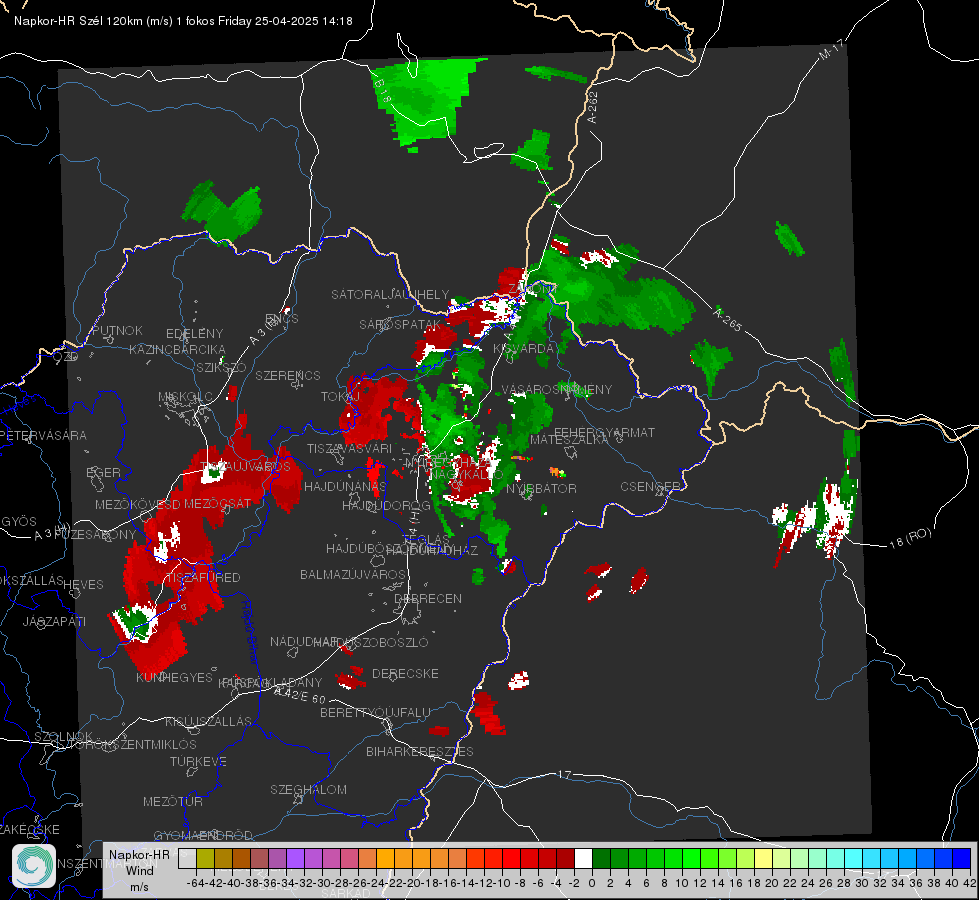Click the EDELÉNY label
The height and width of the screenshot is (900, 979).
[194, 334]
